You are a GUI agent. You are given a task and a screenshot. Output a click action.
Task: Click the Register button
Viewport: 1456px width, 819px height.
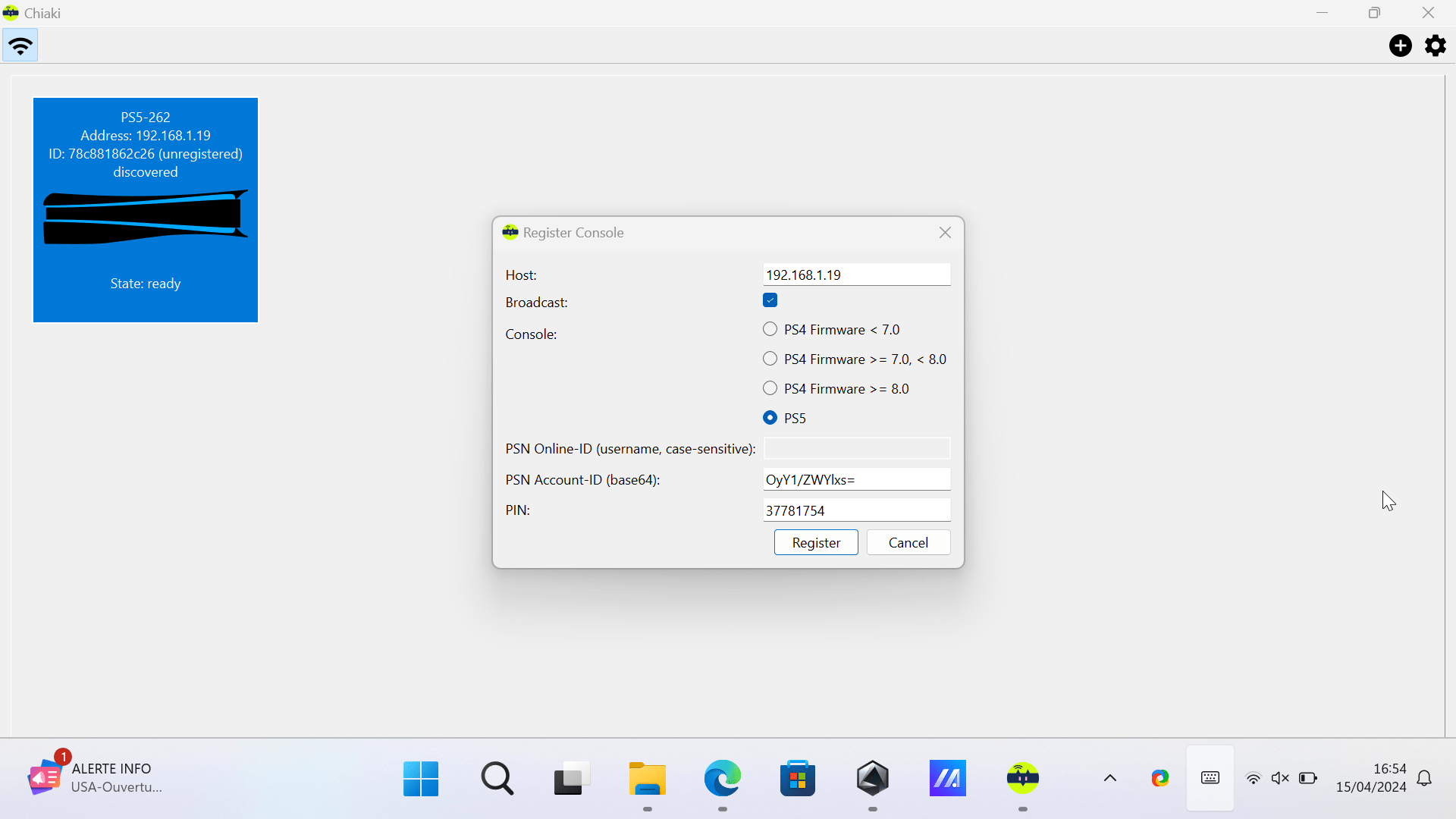(x=816, y=542)
